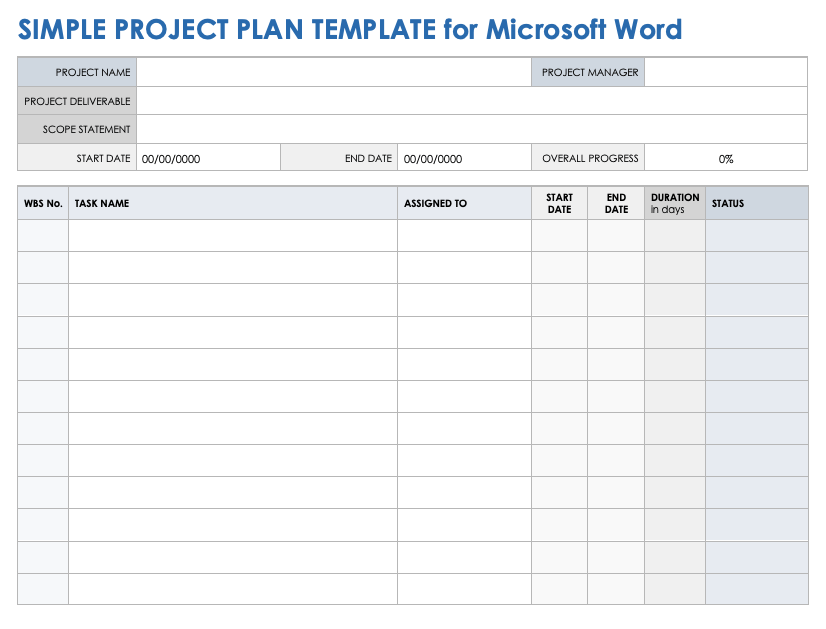
Task: Click the document title heading text
Action: point(350,29)
